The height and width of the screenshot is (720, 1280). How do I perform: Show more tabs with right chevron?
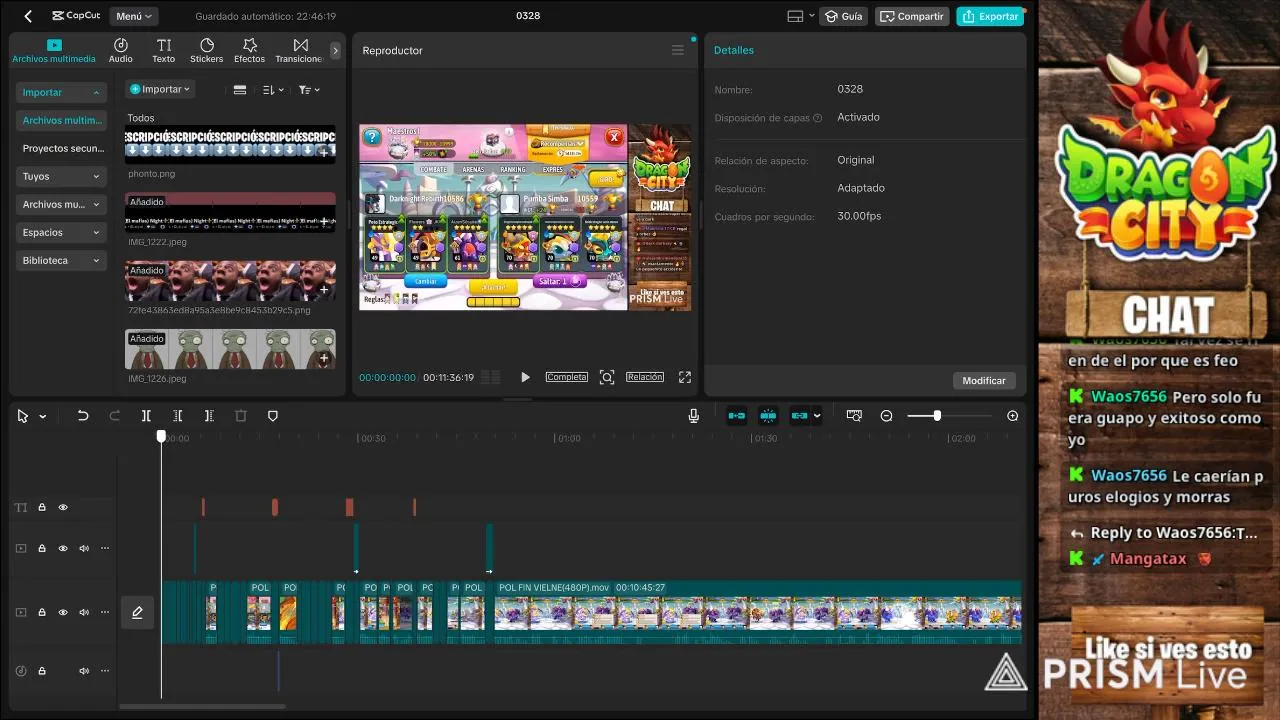[x=335, y=50]
